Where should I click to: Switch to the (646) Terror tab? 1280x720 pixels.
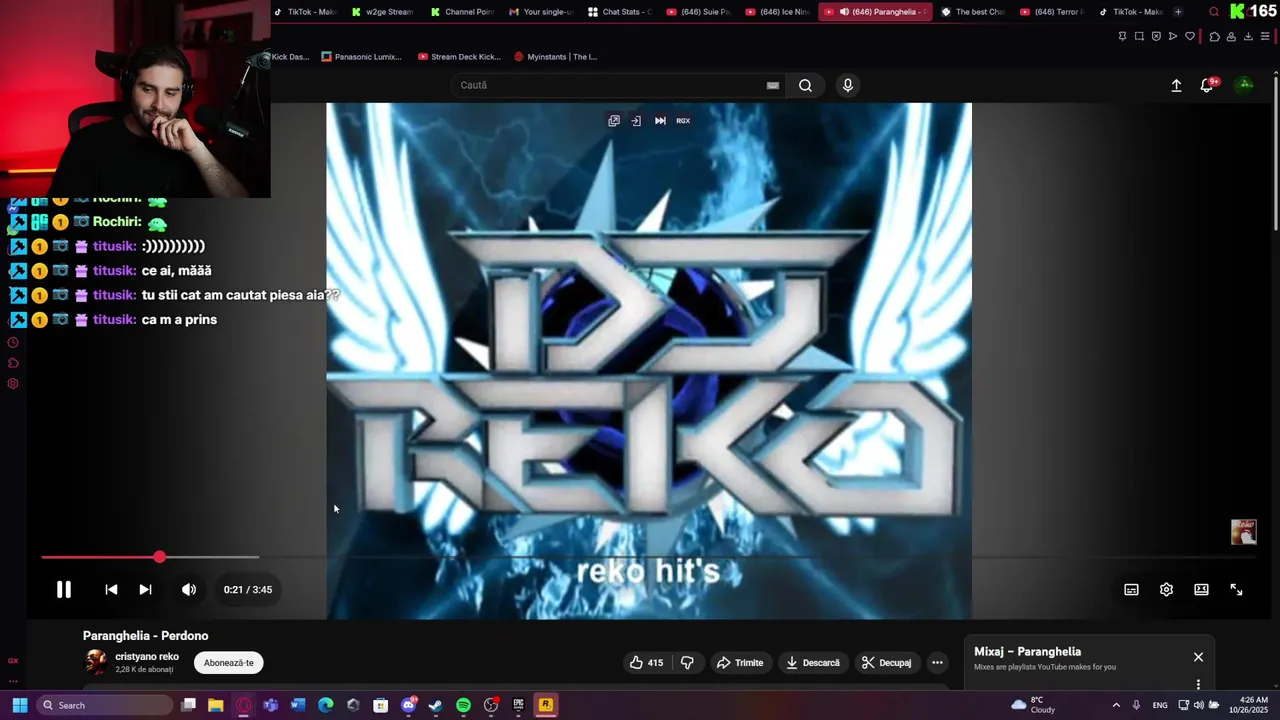pos(1051,12)
